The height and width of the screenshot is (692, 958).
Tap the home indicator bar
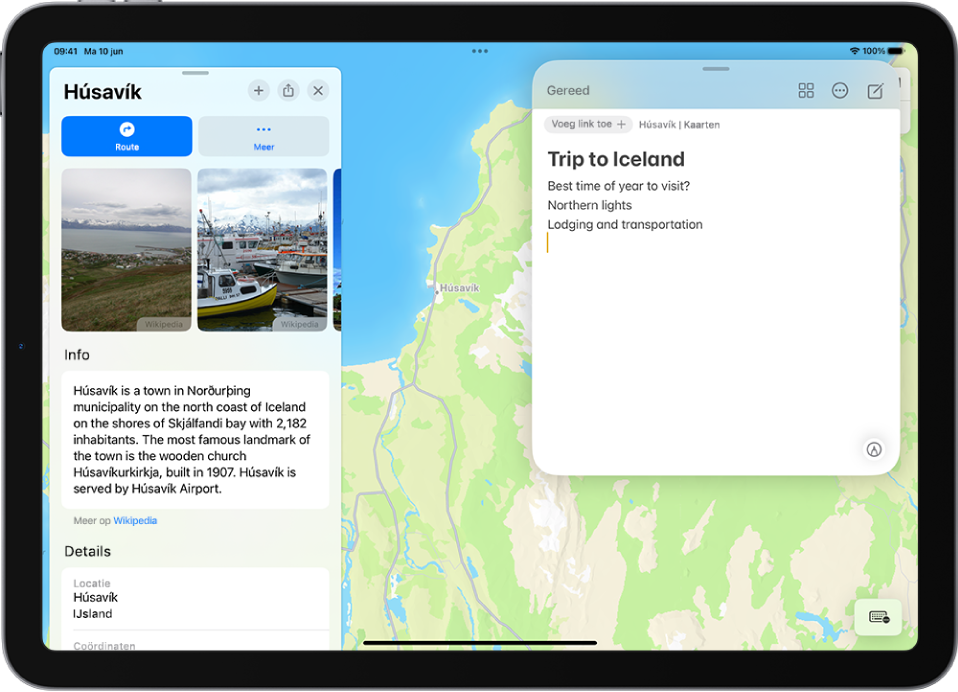click(480, 643)
